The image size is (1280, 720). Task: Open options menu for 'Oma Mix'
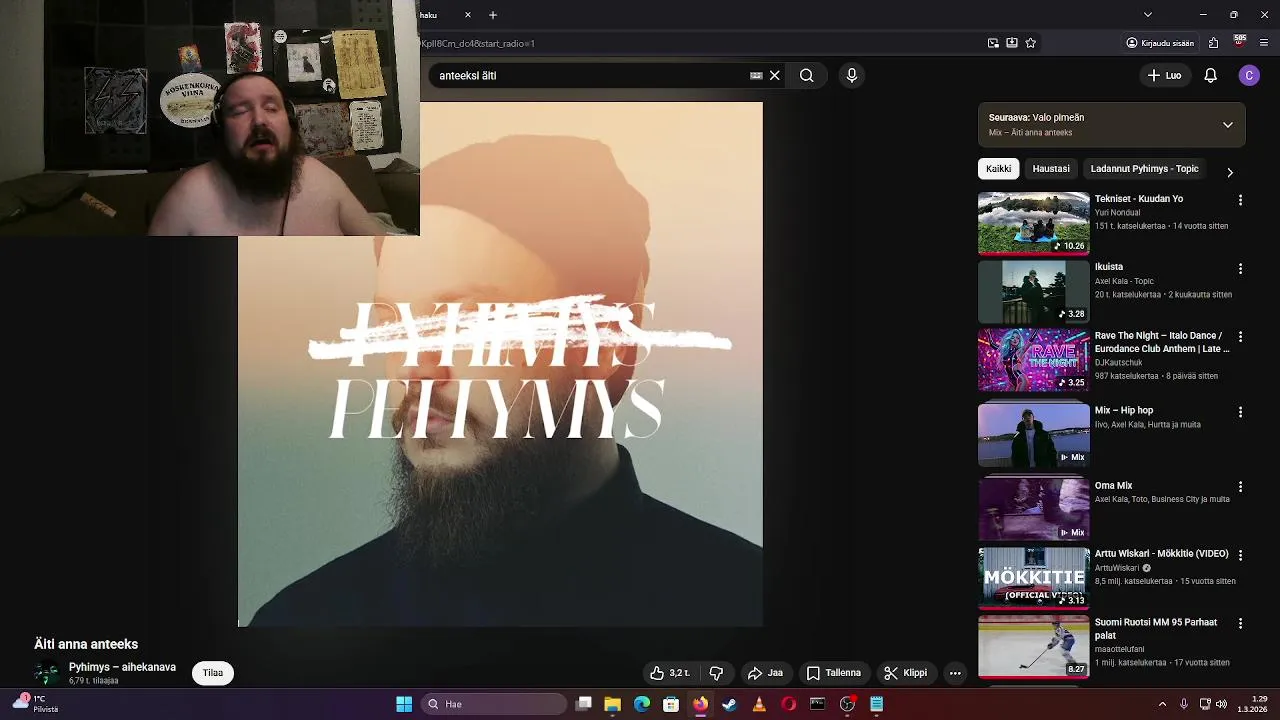(1240, 487)
